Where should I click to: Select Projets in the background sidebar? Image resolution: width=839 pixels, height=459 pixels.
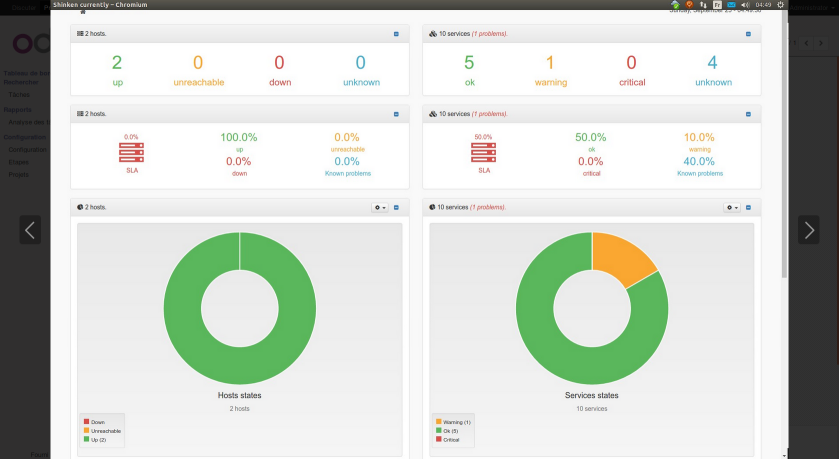19,174
